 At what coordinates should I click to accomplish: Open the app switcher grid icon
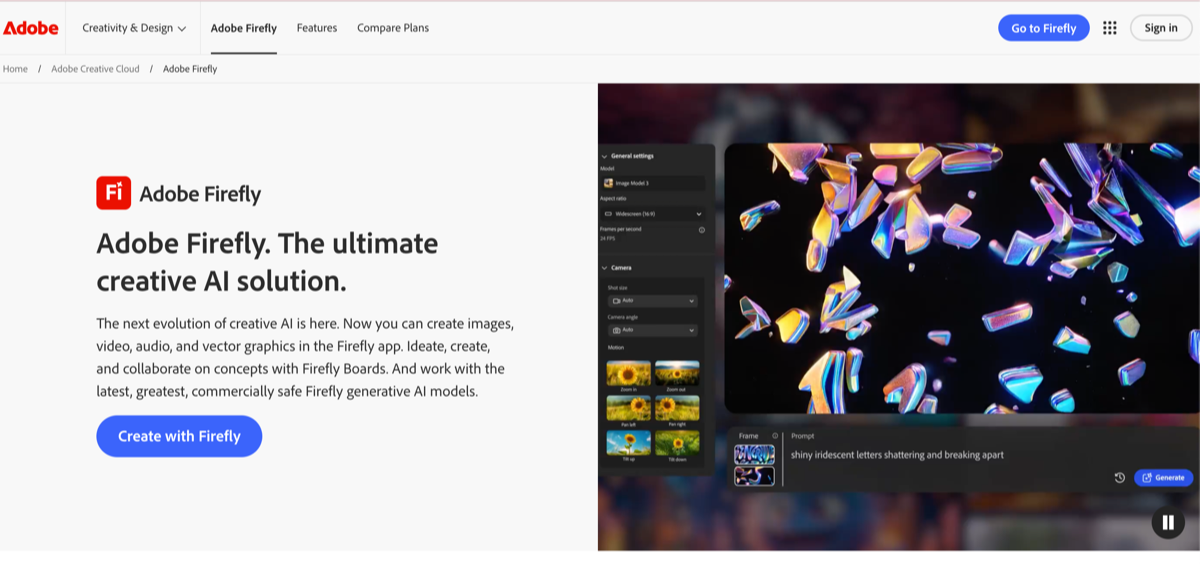pyautogui.click(x=1109, y=28)
